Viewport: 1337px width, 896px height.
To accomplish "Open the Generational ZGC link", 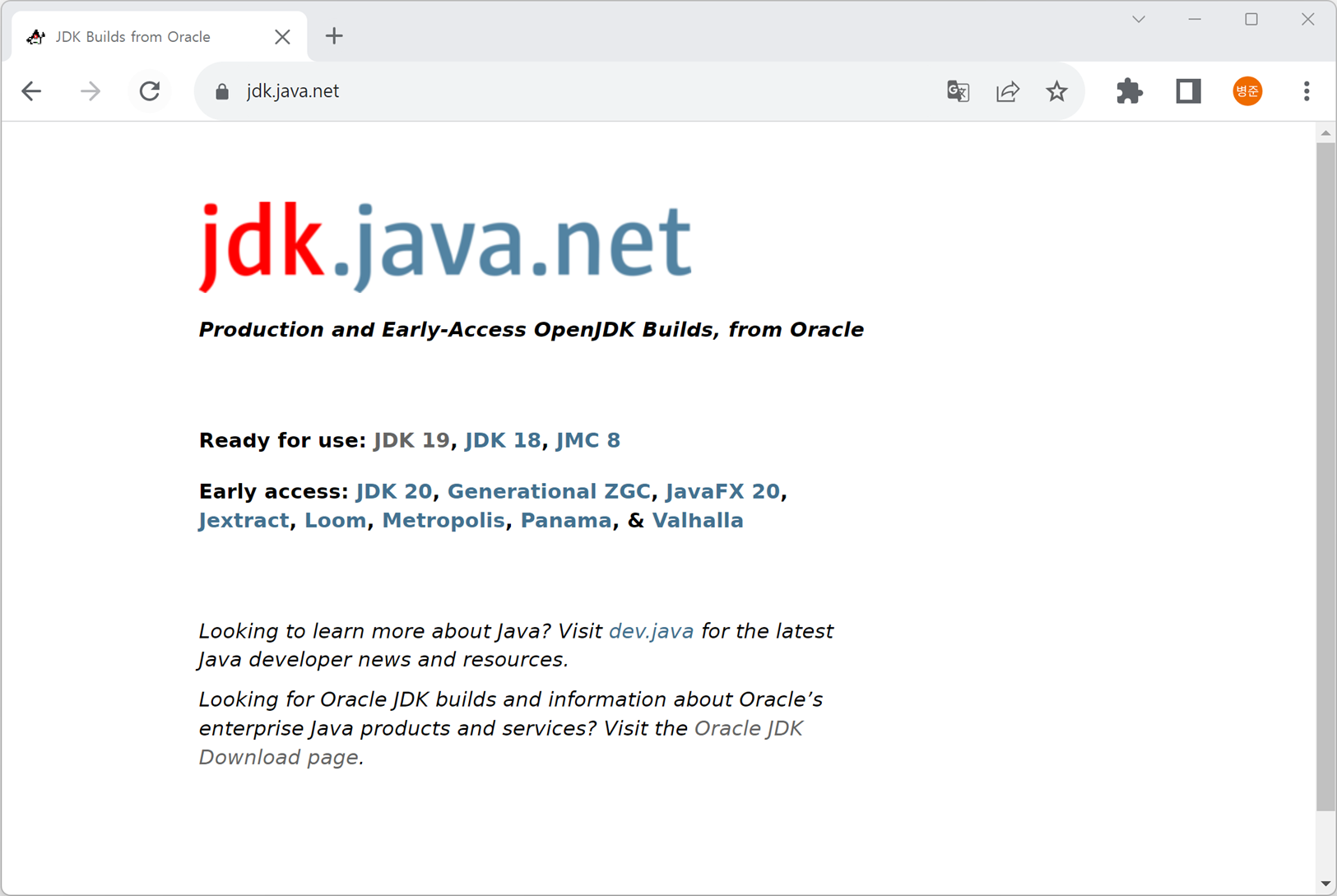I will pyautogui.click(x=549, y=491).
